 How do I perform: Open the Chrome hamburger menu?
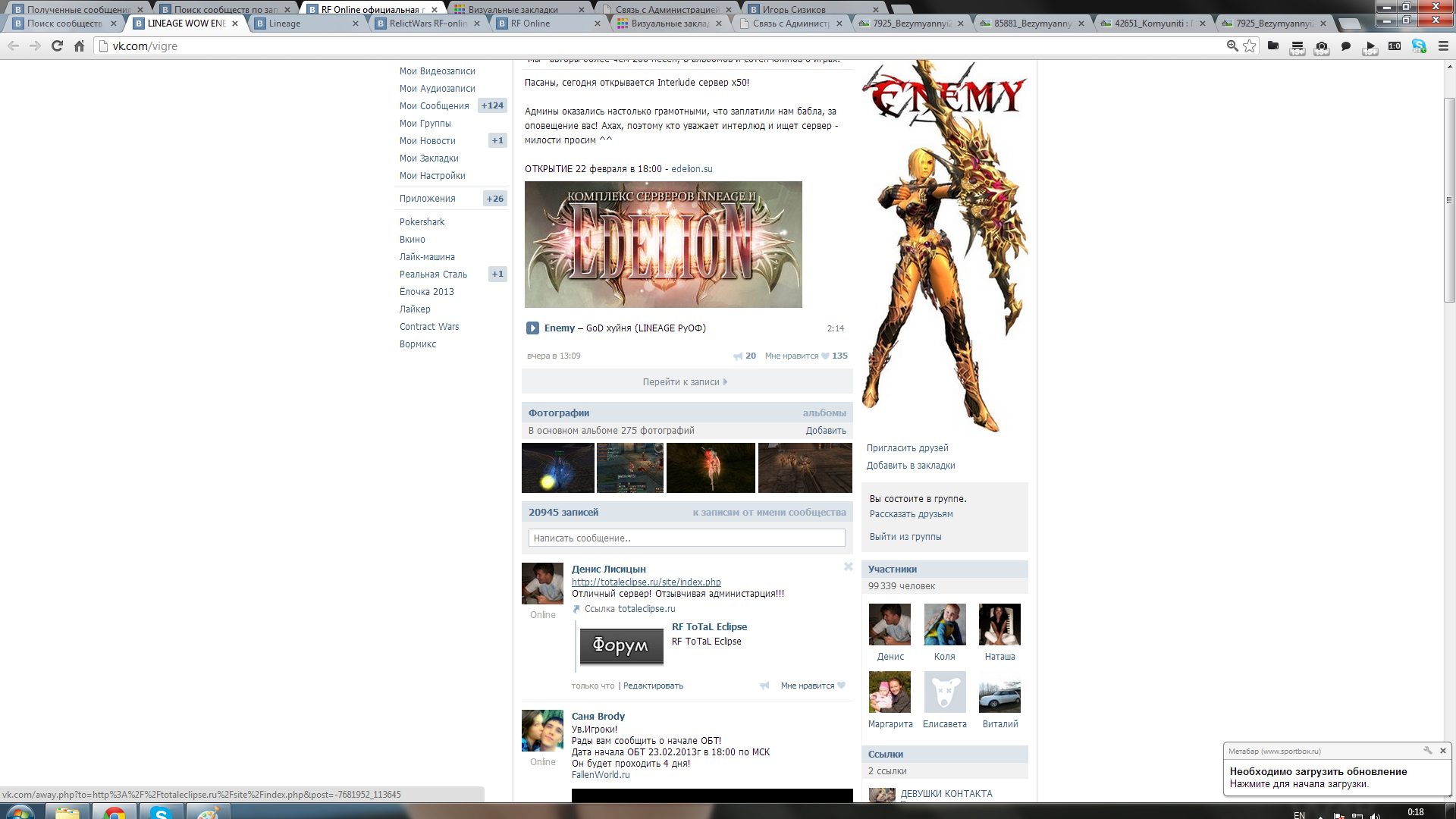pos(1443,46)
